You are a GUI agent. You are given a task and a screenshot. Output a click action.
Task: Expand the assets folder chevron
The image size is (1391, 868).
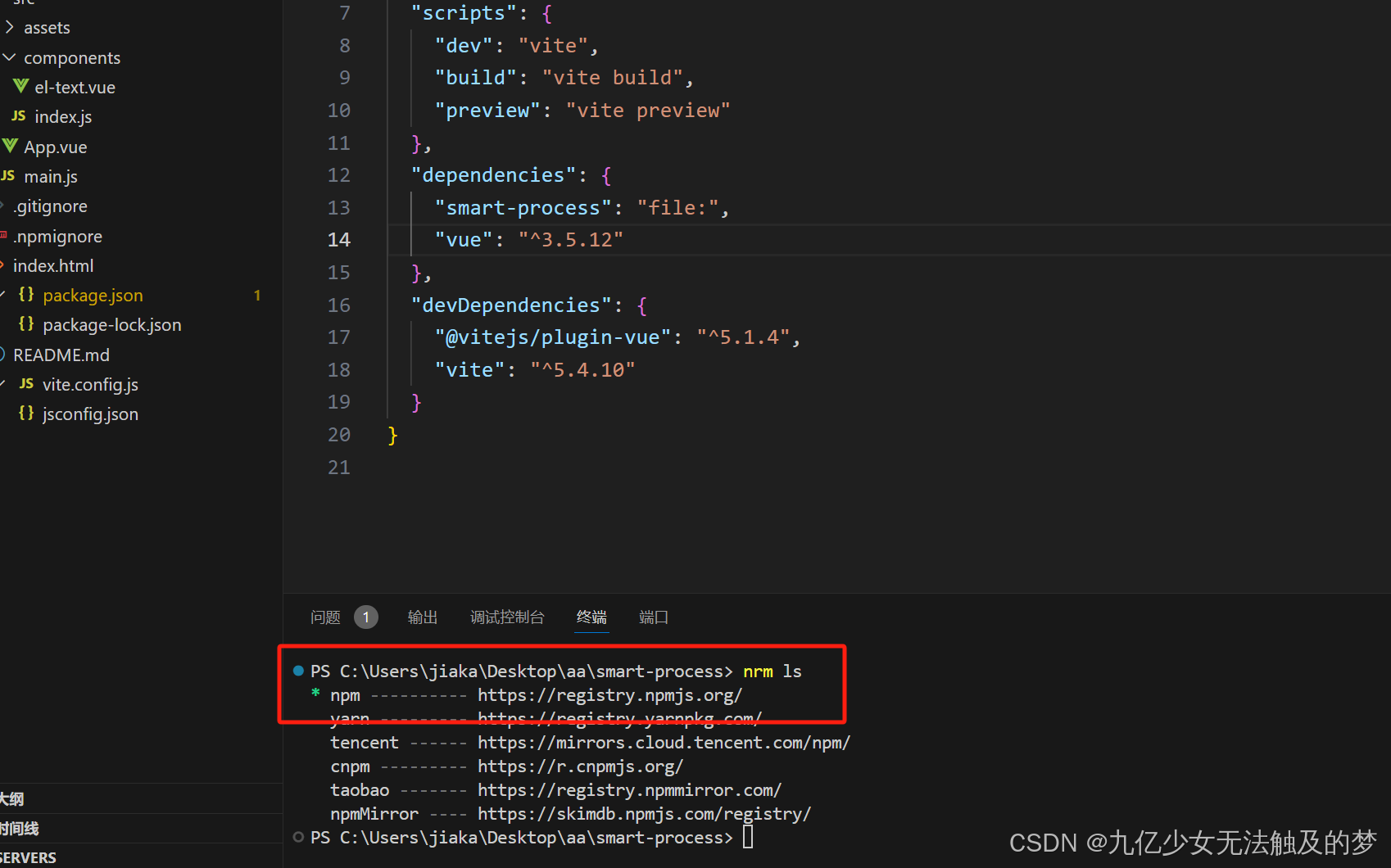pyautogui.click(x=10, y=27)
